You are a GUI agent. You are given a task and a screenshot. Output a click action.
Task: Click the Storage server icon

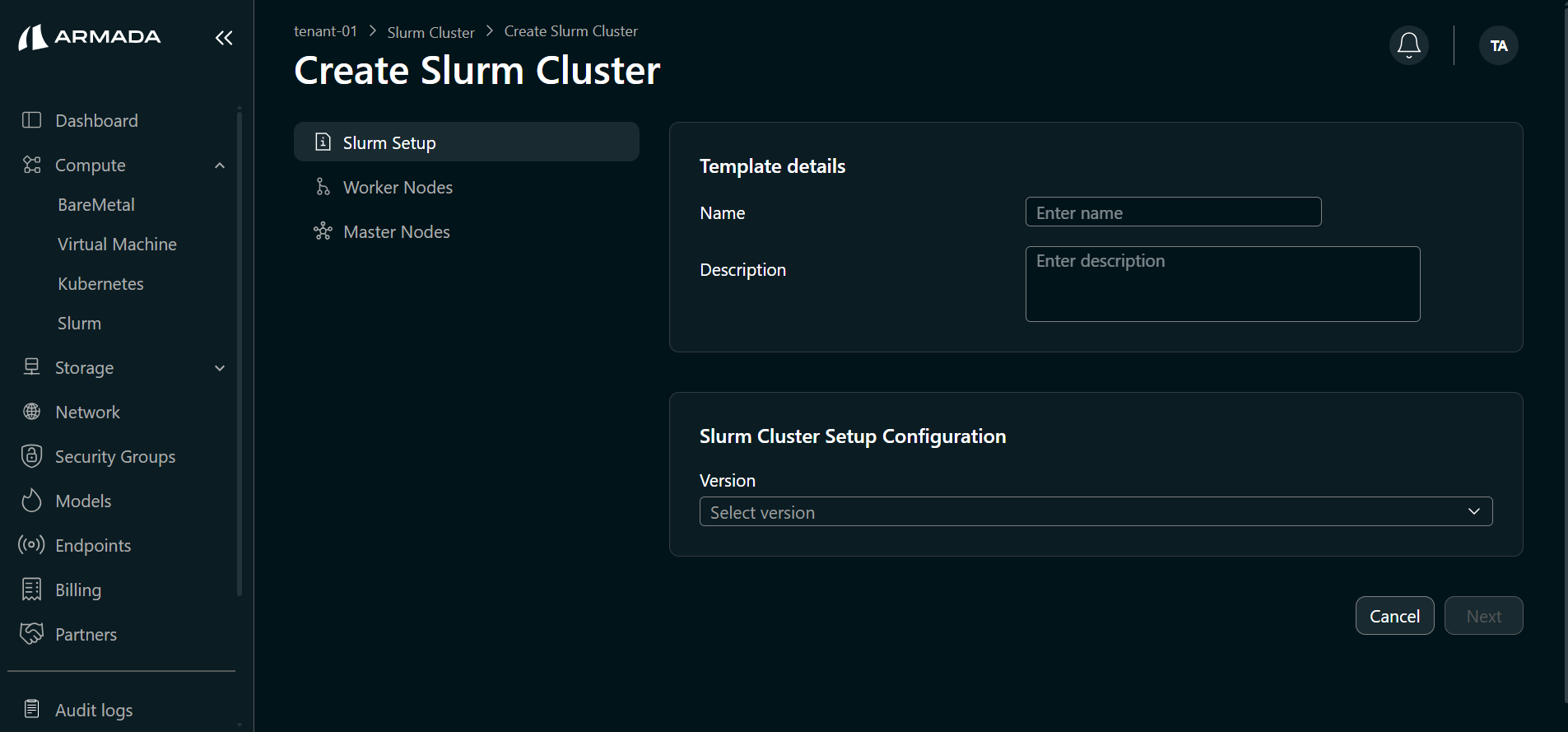[31, 367]
